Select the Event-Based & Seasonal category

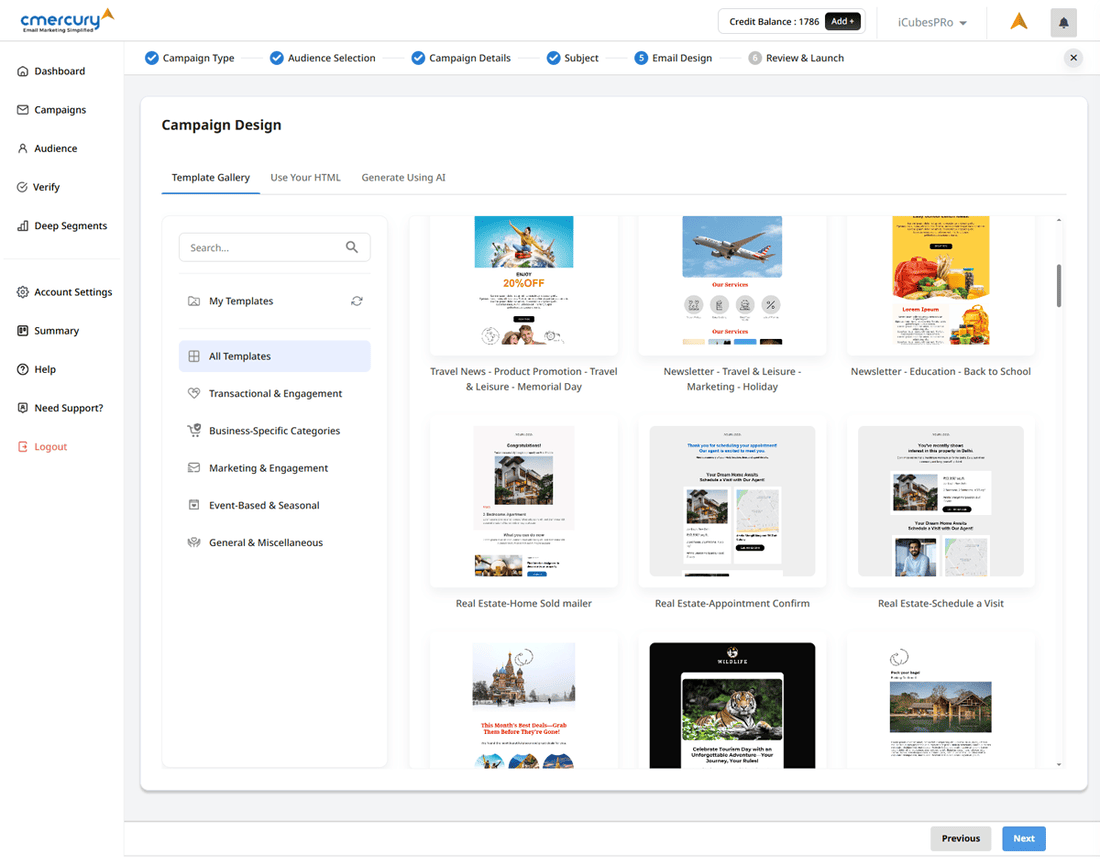pos(263,506)
